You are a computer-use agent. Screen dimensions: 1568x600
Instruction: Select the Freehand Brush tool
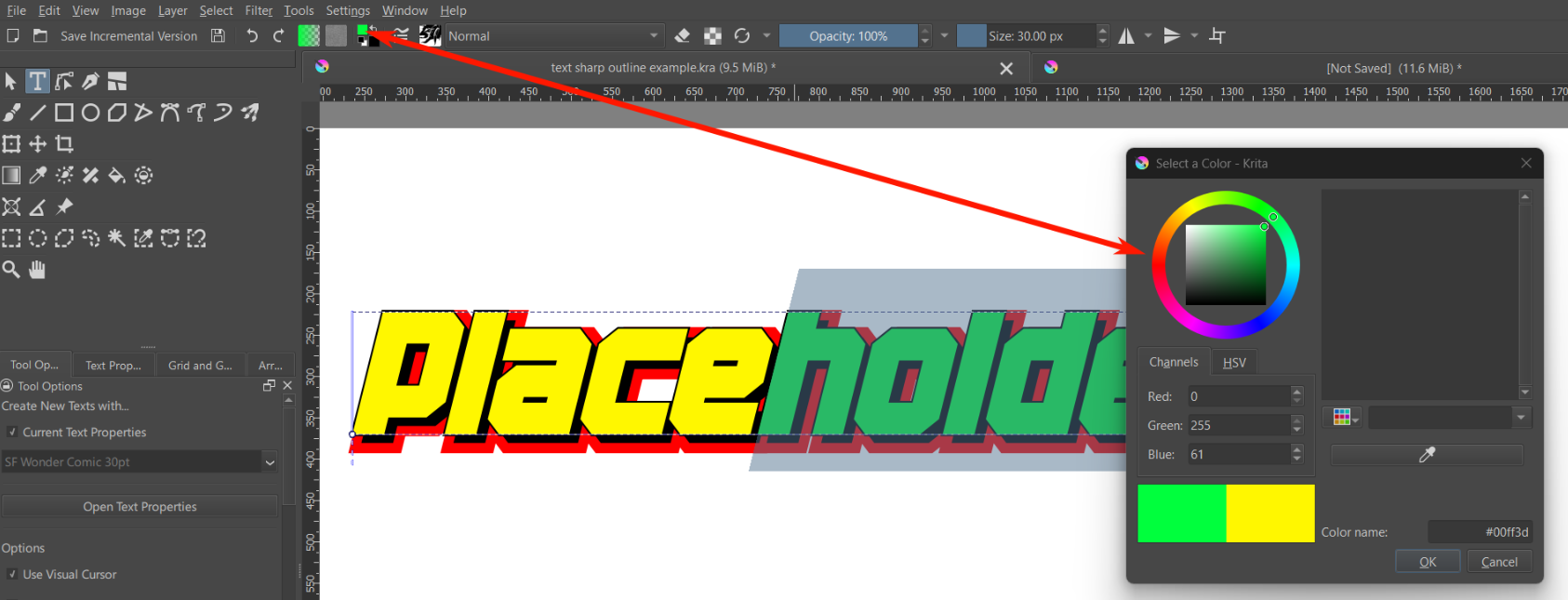coord(11,113)
